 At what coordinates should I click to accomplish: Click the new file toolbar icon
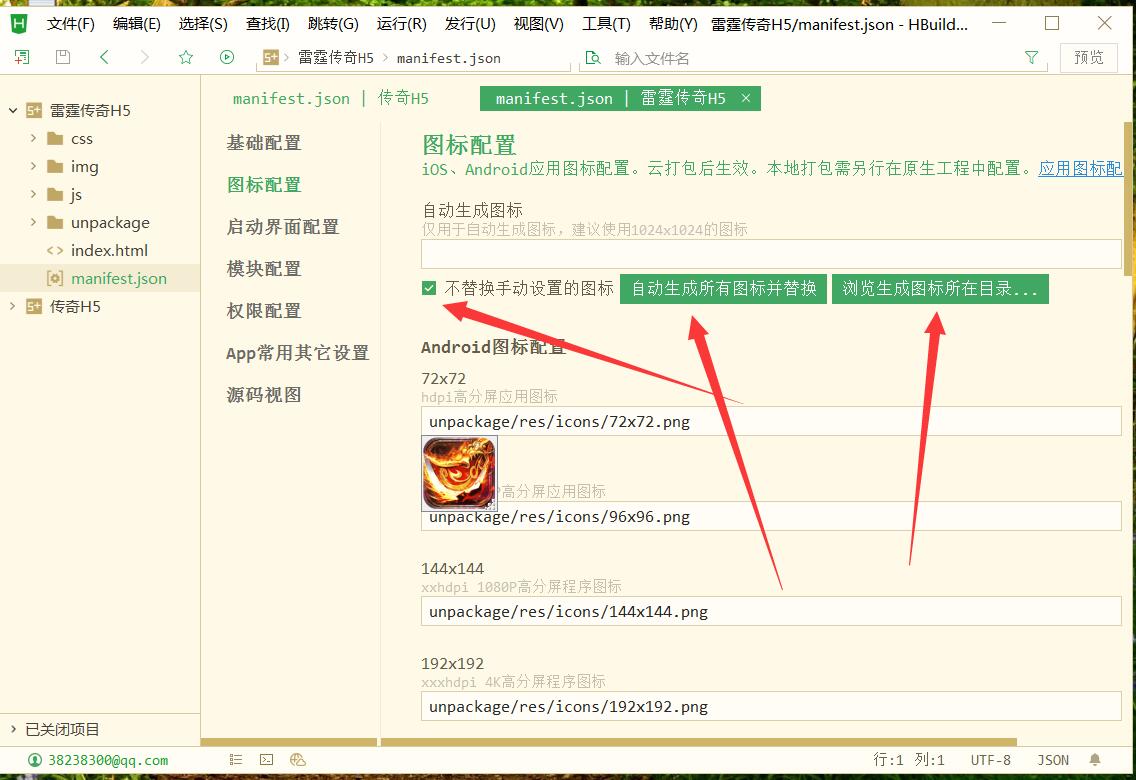pyautogui.click(x=22, y=58)
